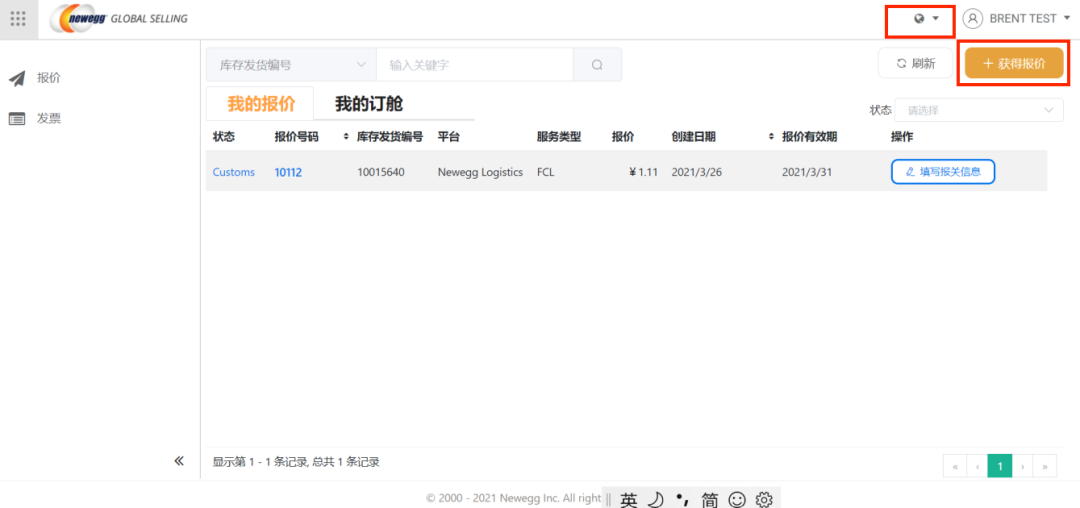Collapse the sidebar with double chevron

(x=179, y=461)
